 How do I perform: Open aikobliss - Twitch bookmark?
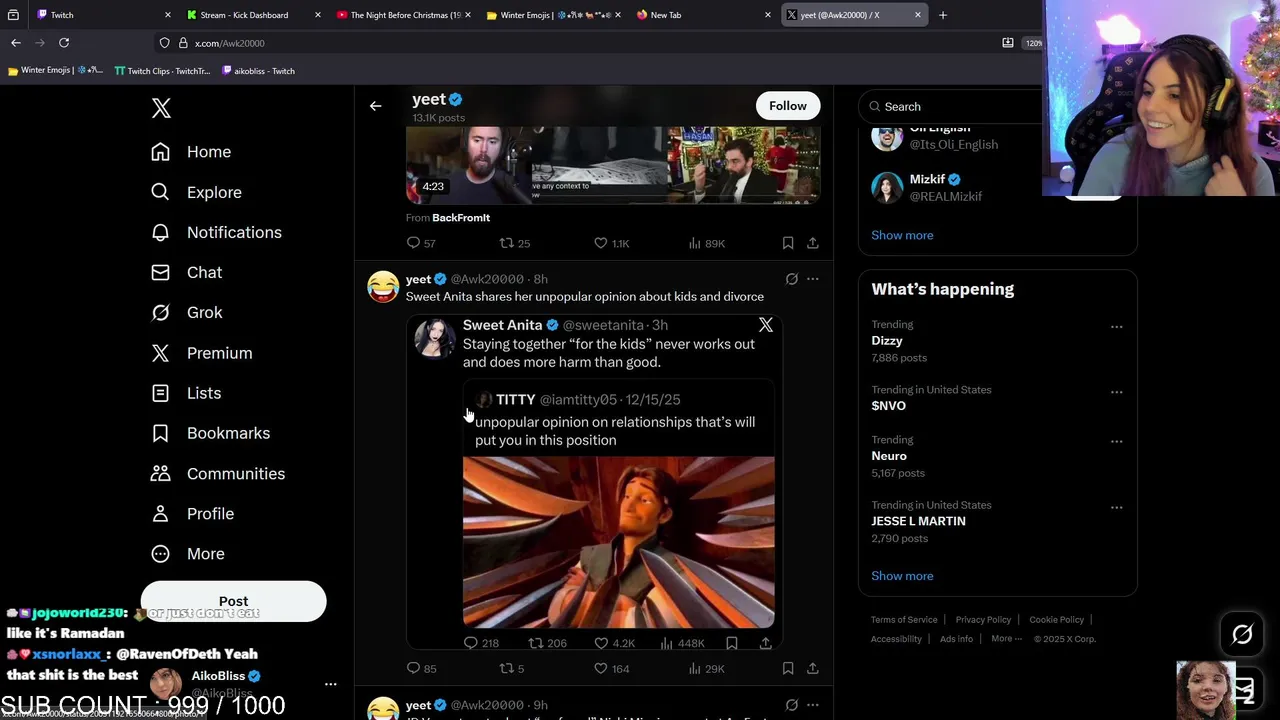point(258,71)
